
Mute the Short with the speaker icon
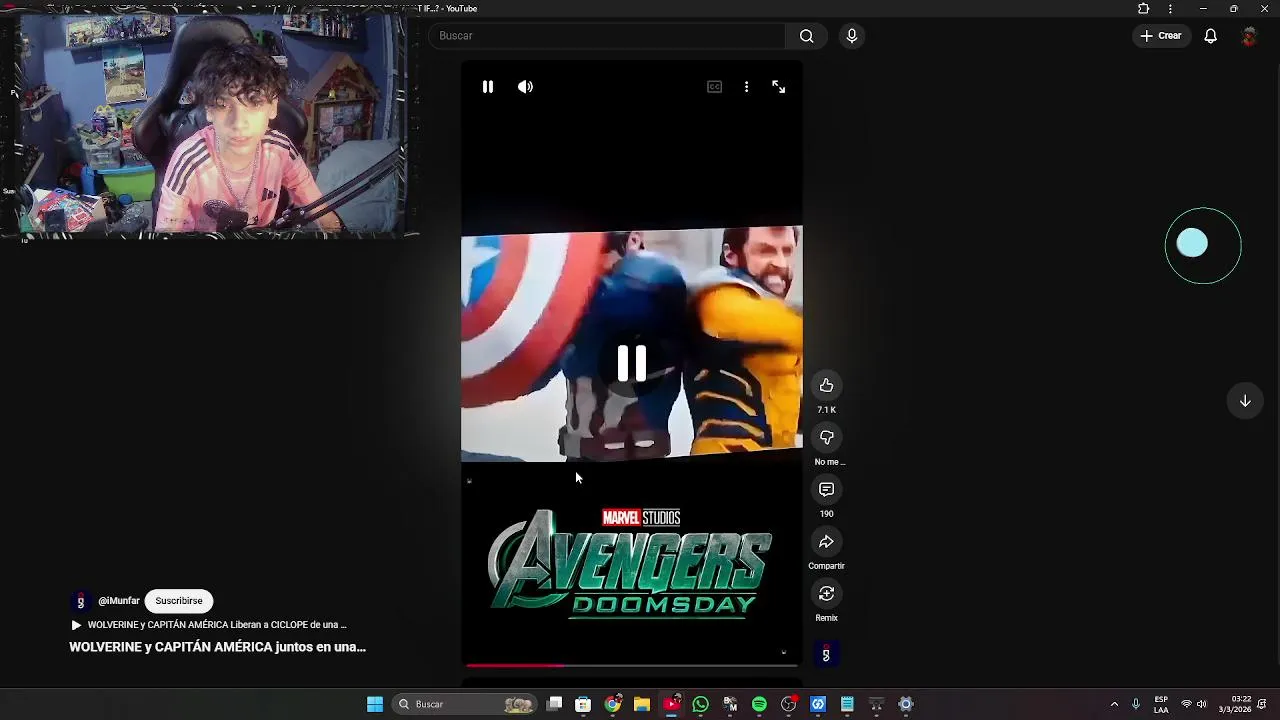[525, 87]
